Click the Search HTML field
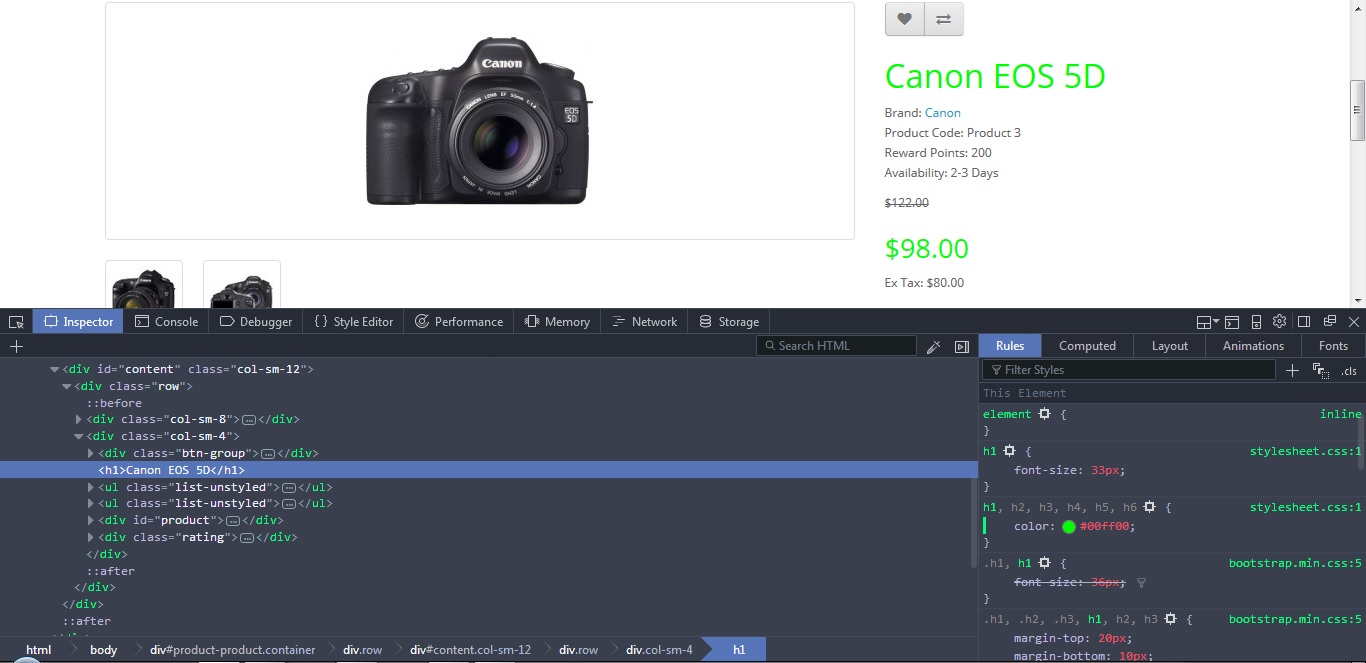 836,346
